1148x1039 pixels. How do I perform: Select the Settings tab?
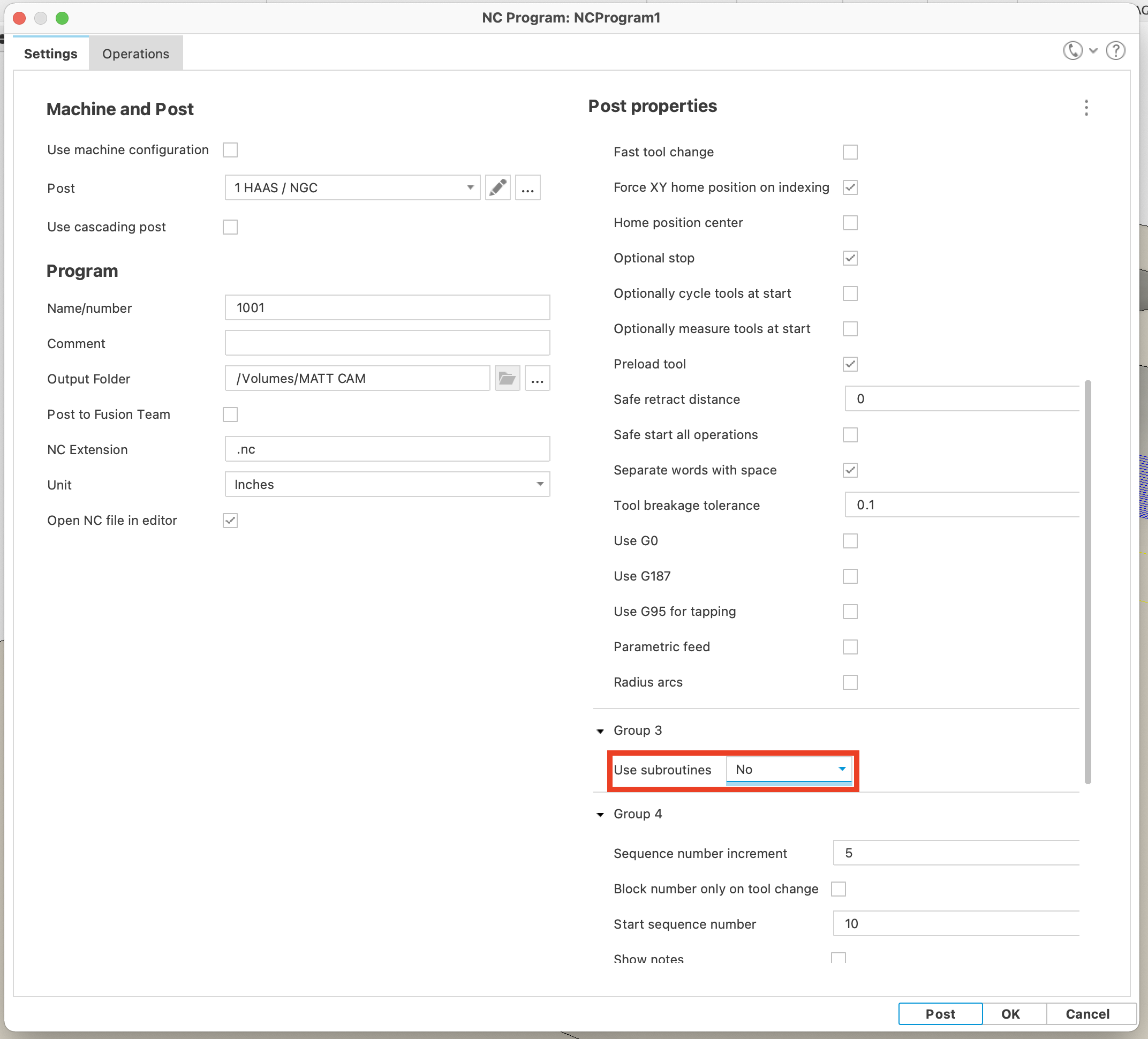point(51,54)
